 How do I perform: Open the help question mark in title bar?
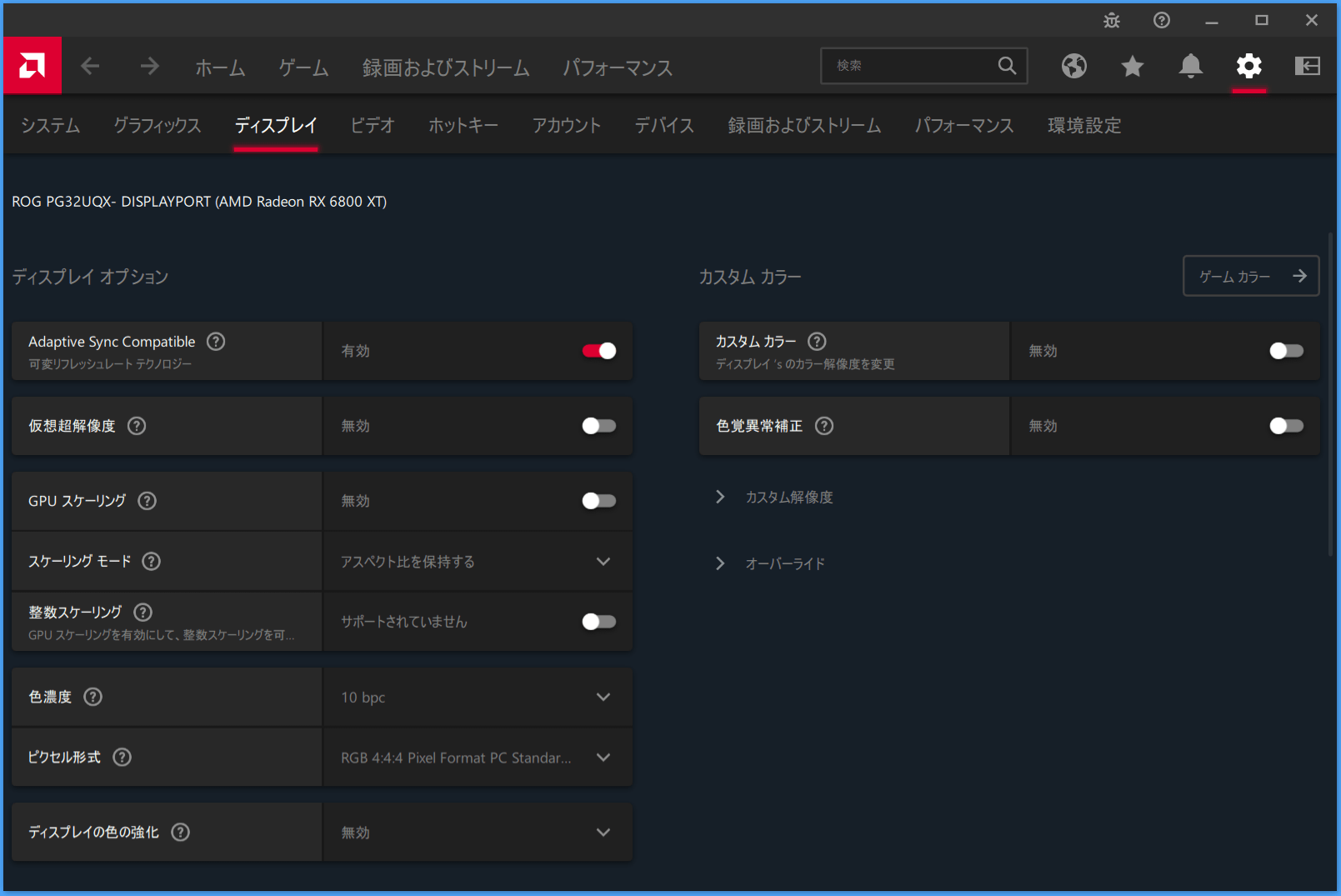pyautogui.click(x=1162, y=20)
